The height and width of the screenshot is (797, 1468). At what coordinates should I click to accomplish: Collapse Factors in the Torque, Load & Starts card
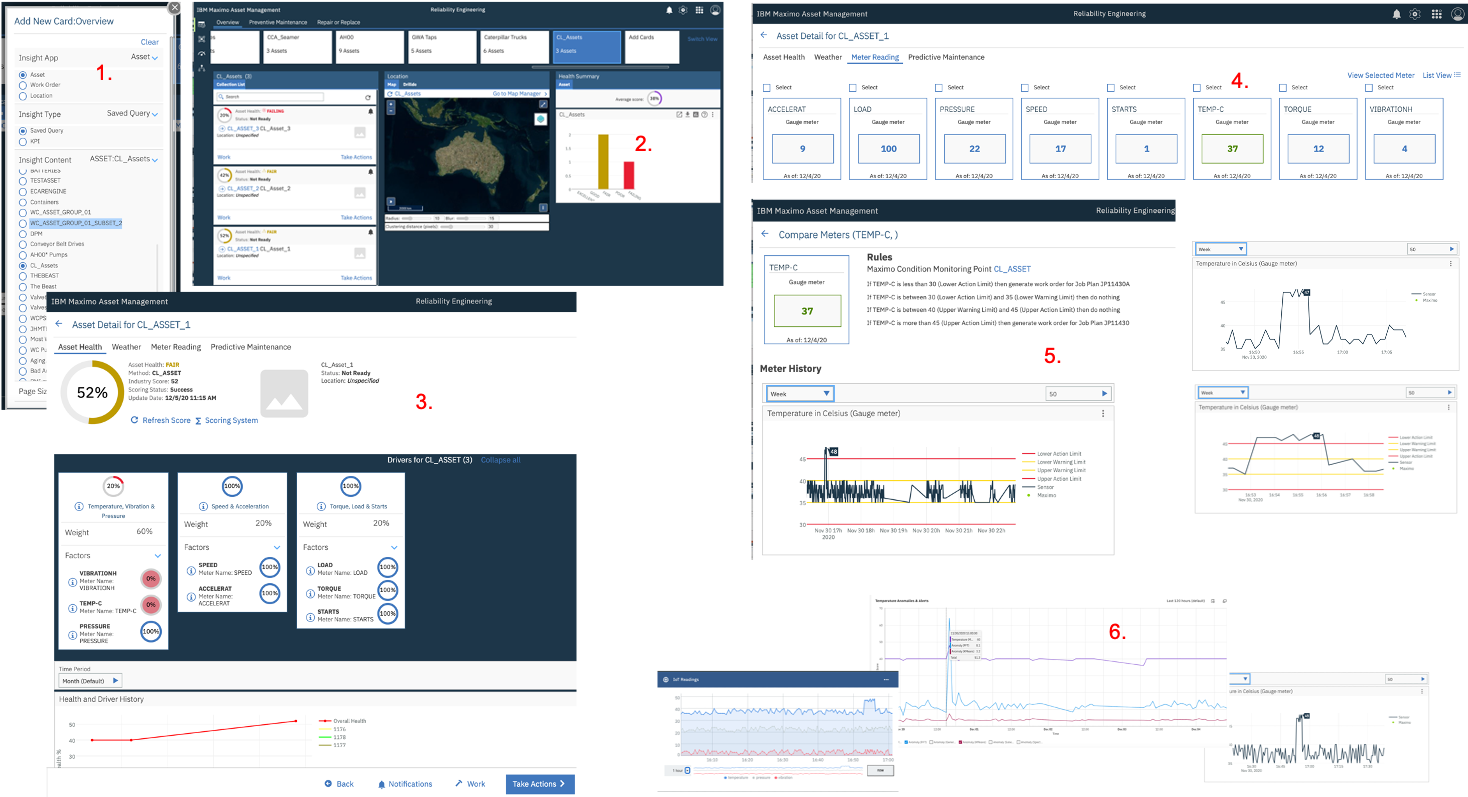[395, 547]
